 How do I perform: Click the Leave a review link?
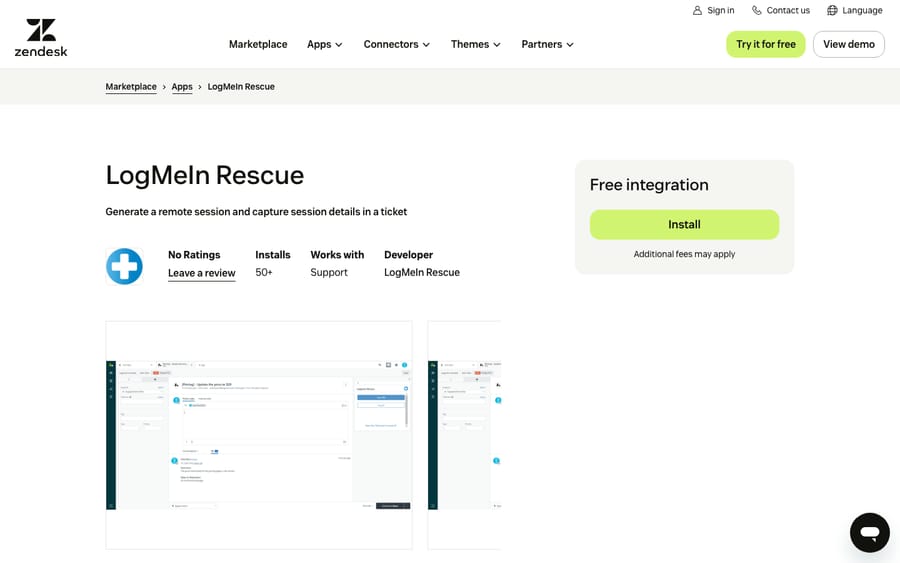coord(201,273)
